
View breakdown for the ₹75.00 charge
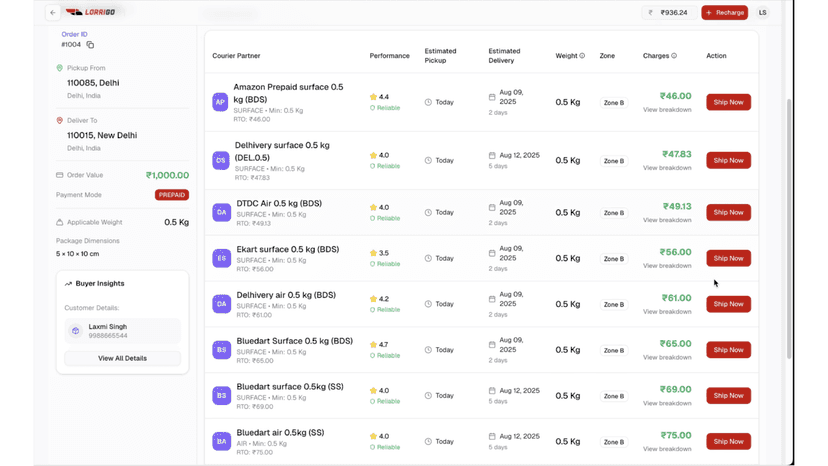tap(667, 449)
